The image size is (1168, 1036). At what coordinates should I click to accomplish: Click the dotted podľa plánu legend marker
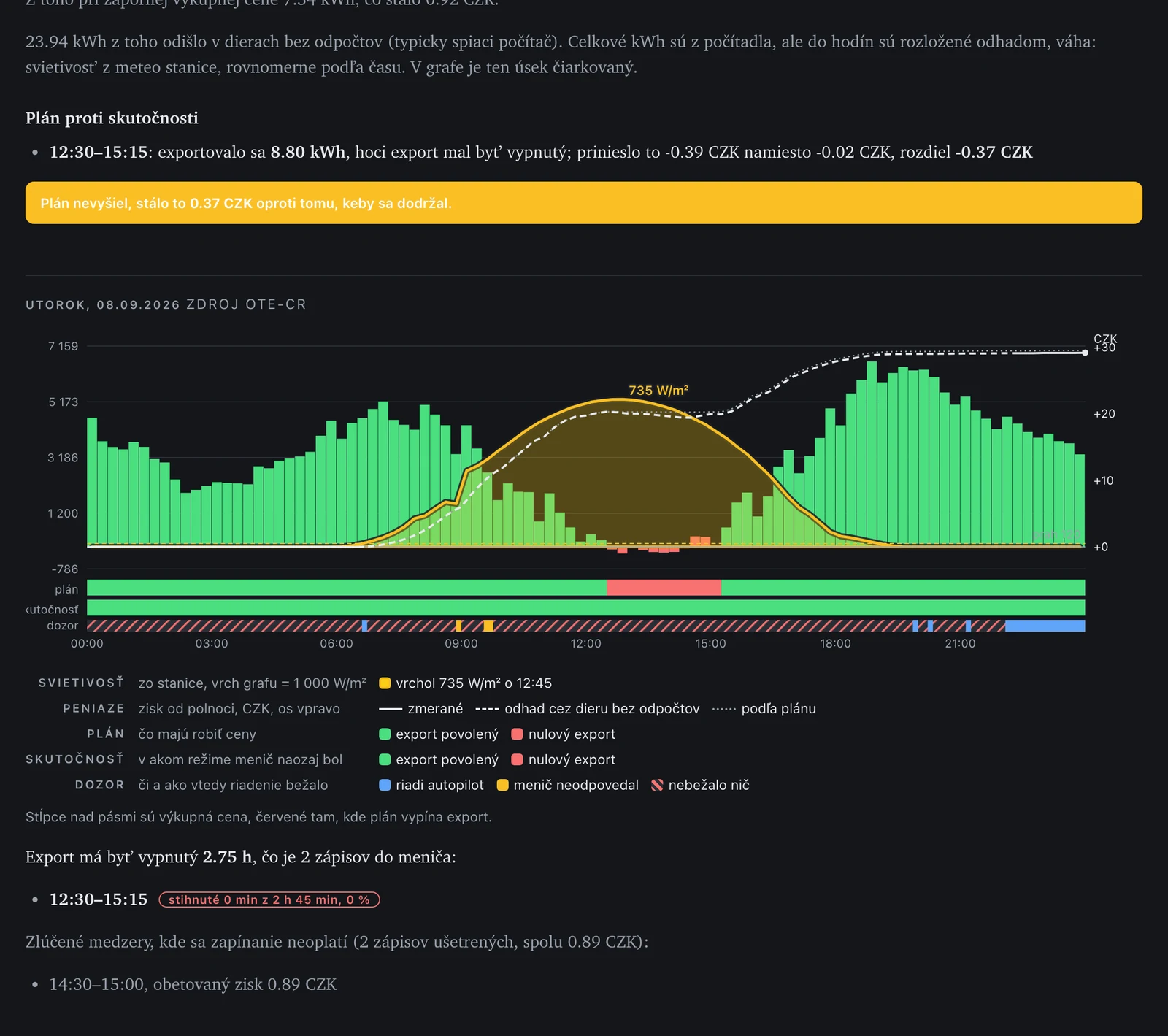pyautogui.click(x=724, y=709)
